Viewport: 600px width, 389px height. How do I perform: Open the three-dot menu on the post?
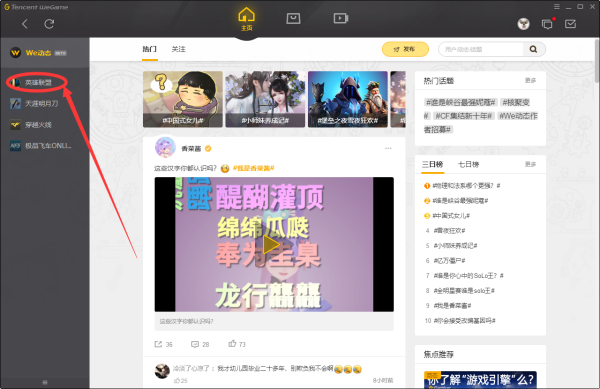388,148
